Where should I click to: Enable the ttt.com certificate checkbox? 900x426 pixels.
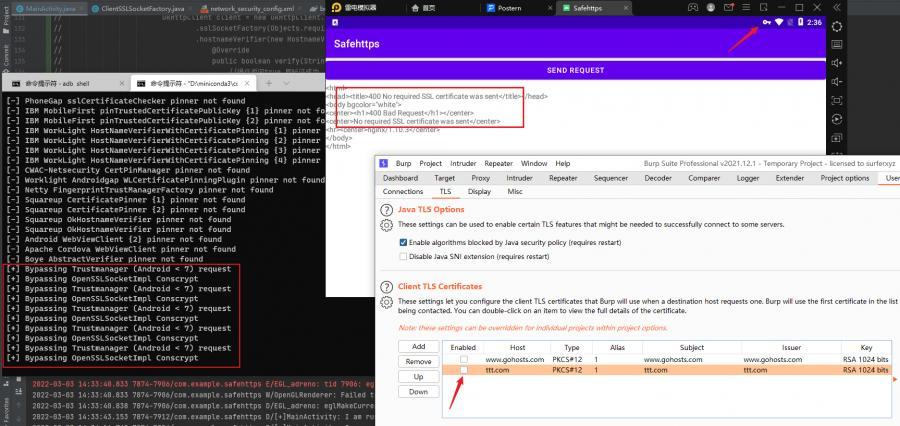click(463, 370)
